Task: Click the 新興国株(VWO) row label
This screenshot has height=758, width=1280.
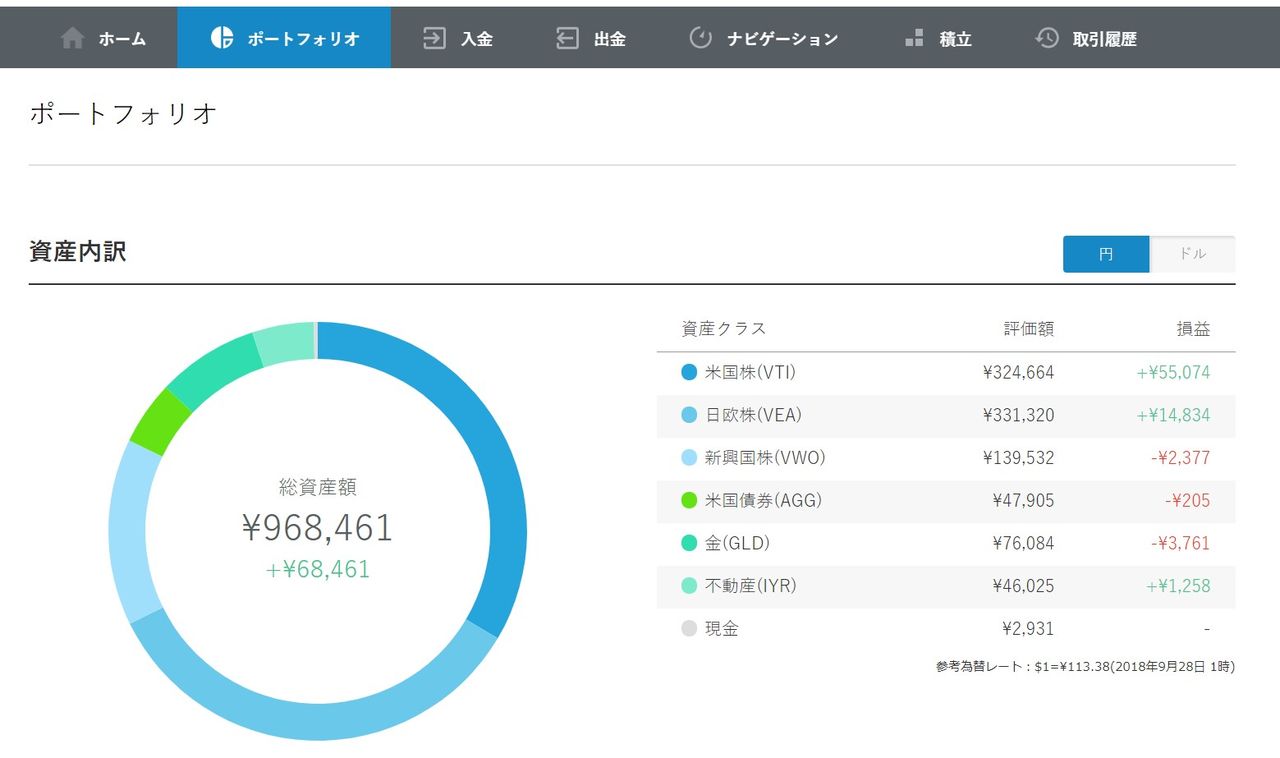Action: click(765, 458)
